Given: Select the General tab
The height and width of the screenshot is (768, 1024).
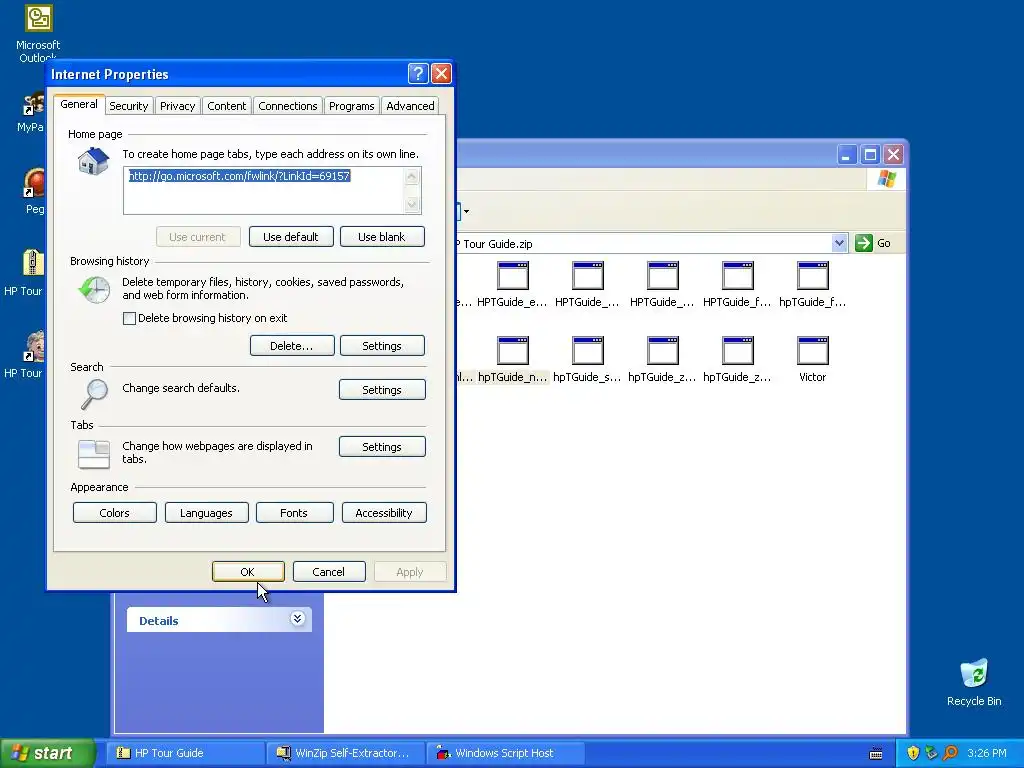Looking at the screenshot, I should [x=79, y=104].
